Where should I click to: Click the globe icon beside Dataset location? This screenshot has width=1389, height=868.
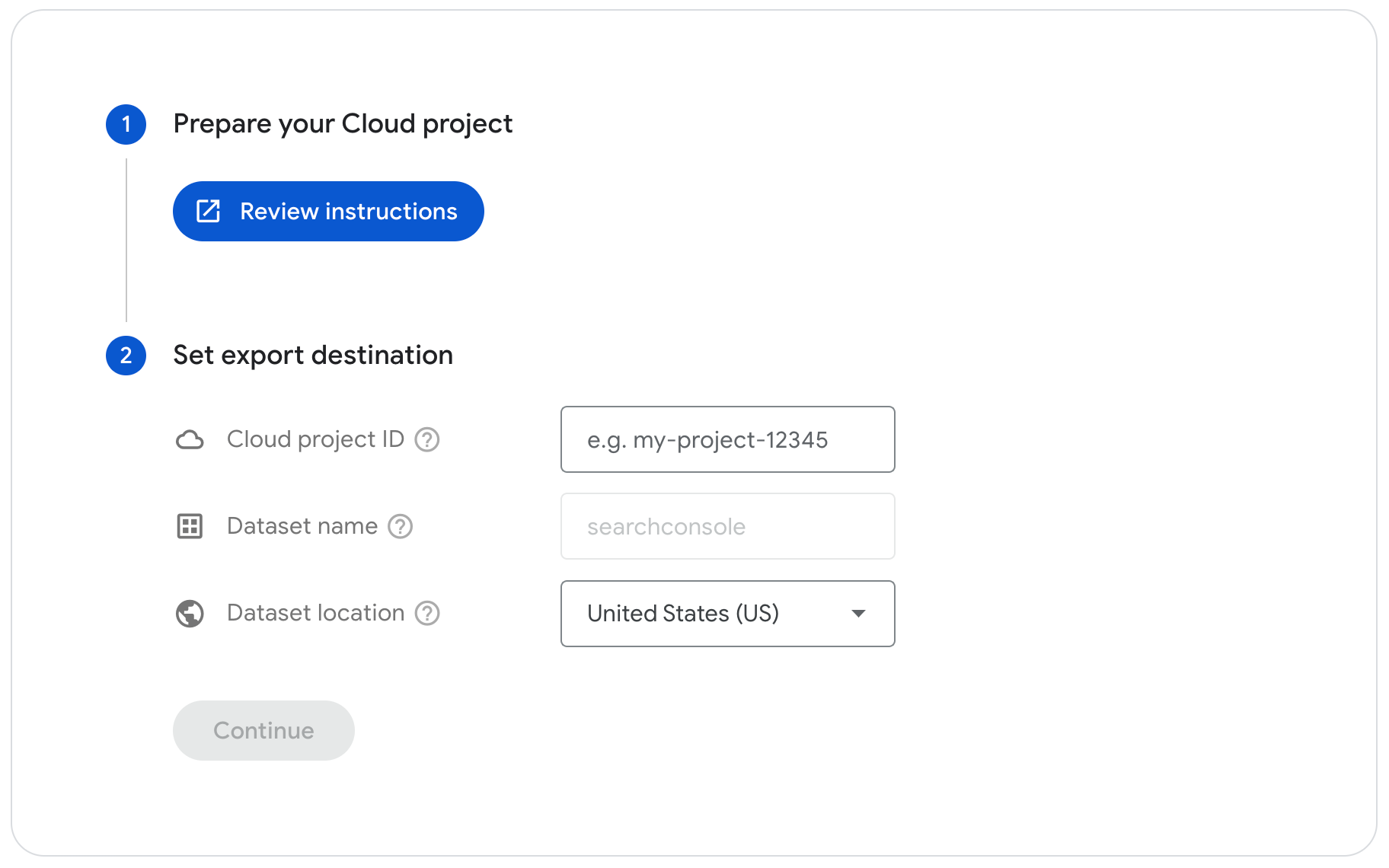point(191,614)
